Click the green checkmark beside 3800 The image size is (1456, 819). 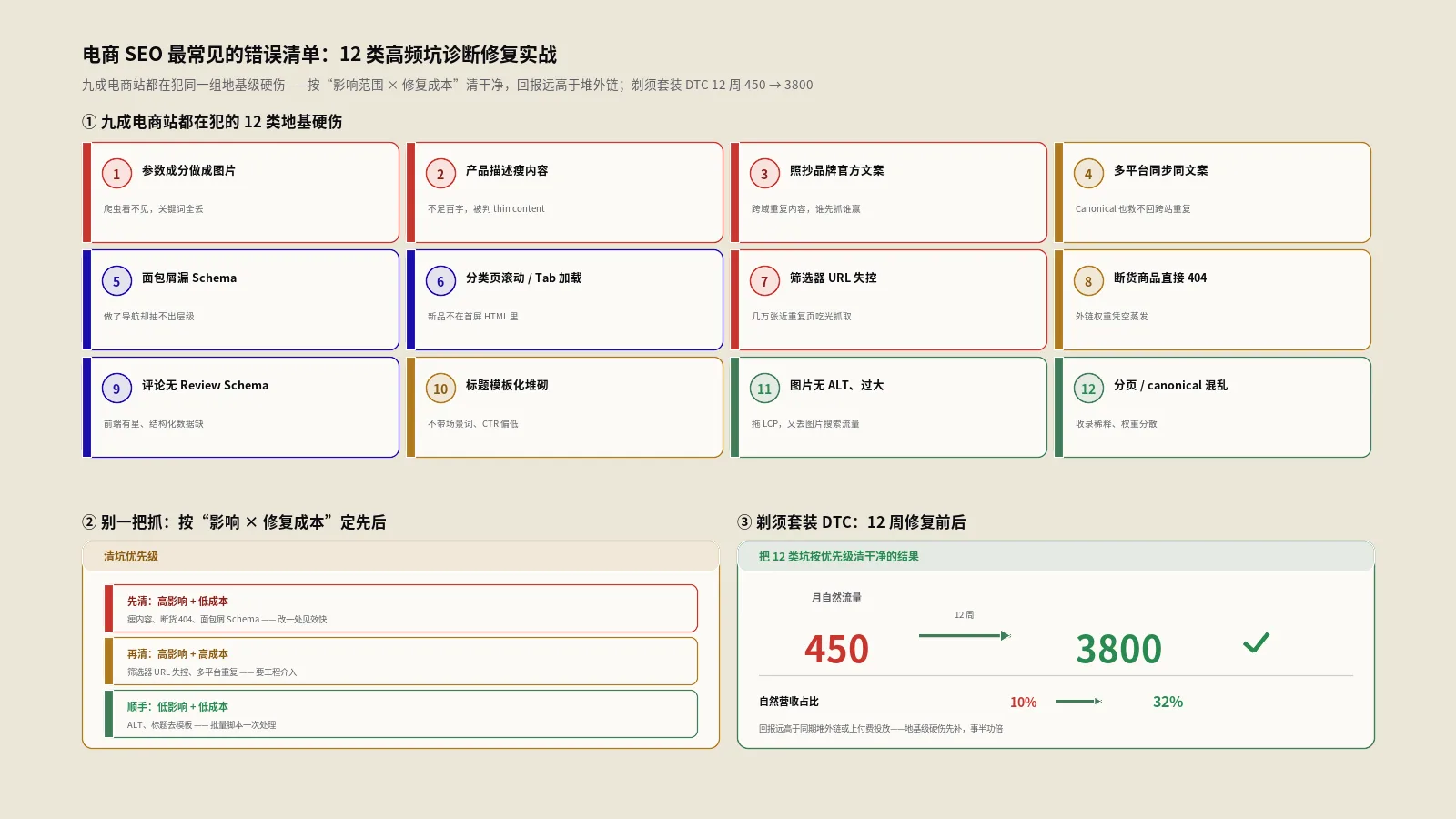[1256, 642]
